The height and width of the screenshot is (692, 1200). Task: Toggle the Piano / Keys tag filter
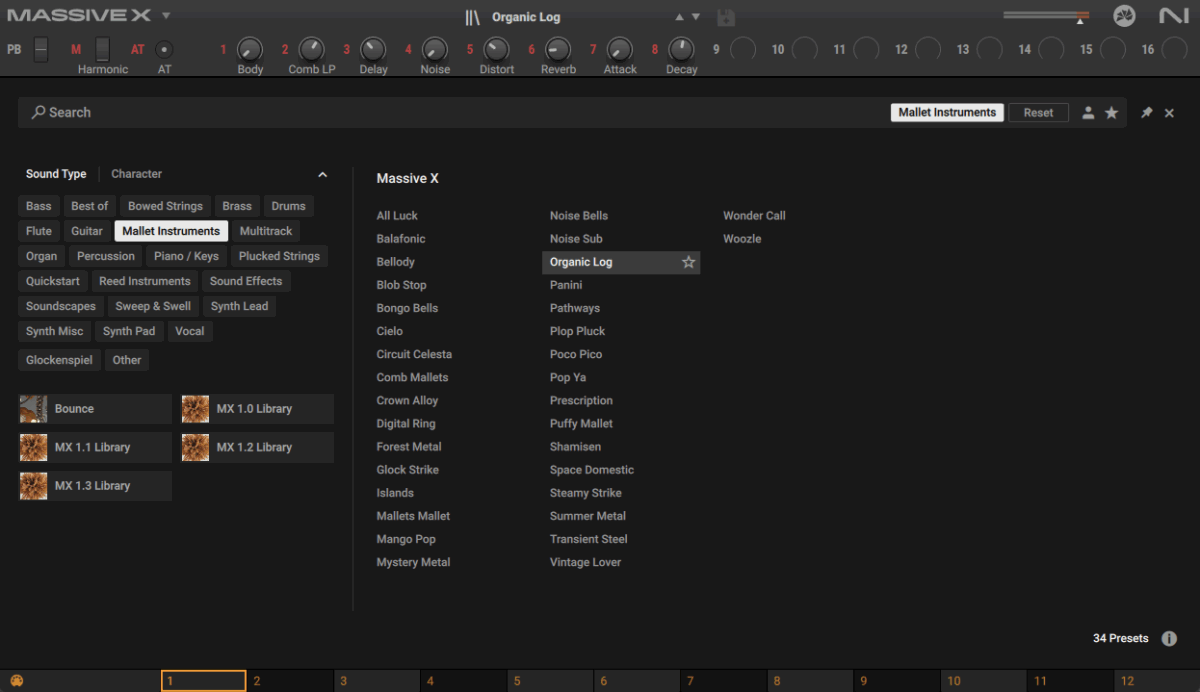[x=186, y=256]
